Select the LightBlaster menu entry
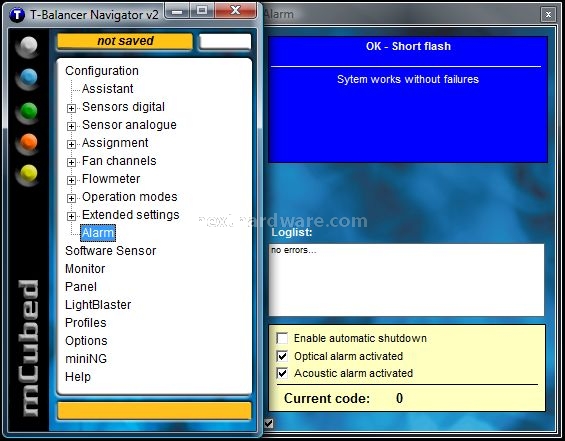The width and height of the screenshot is (565, 441). 98,305
